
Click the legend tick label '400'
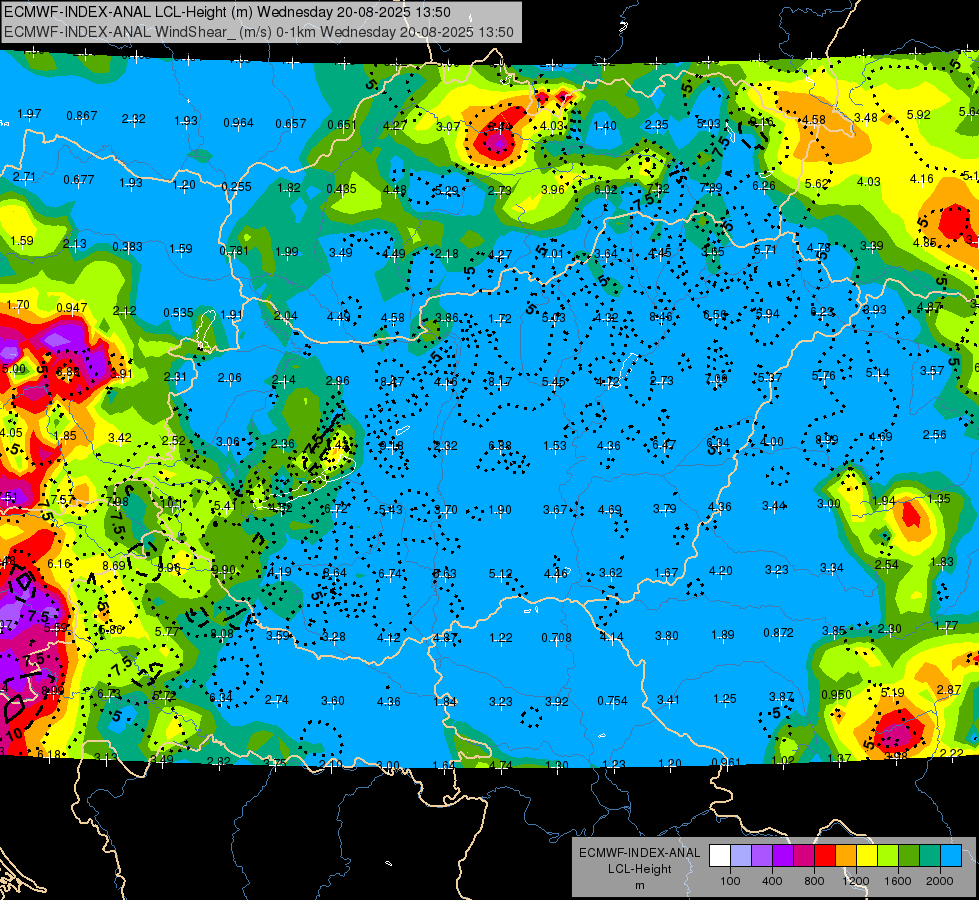(x=772, y=881)
